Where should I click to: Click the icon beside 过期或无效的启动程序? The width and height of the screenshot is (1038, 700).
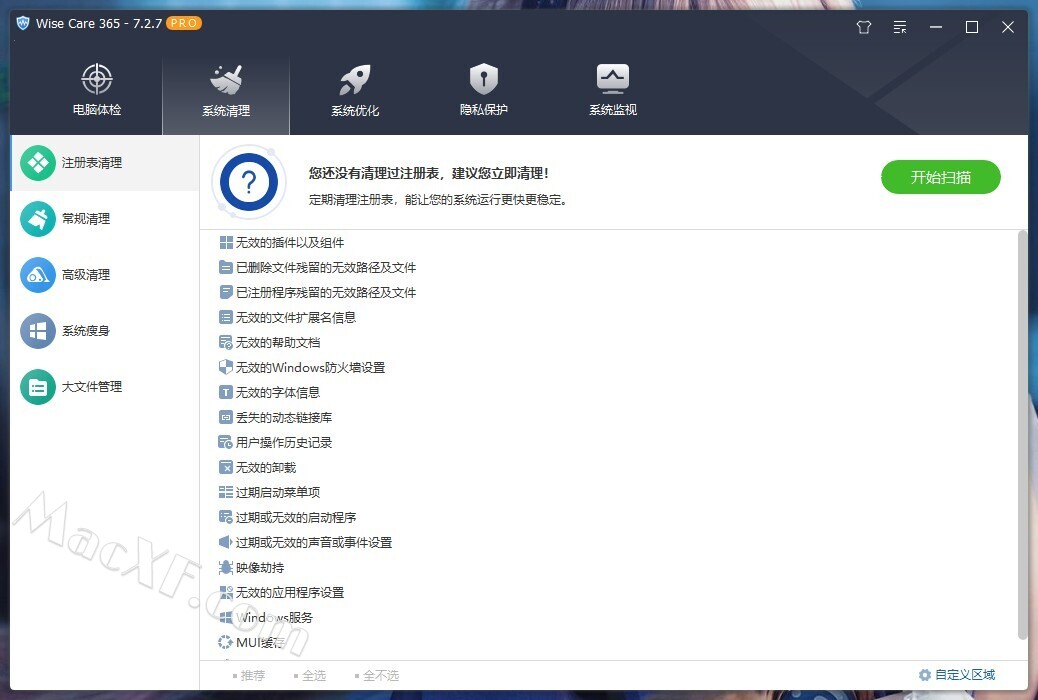coord(226,517)
